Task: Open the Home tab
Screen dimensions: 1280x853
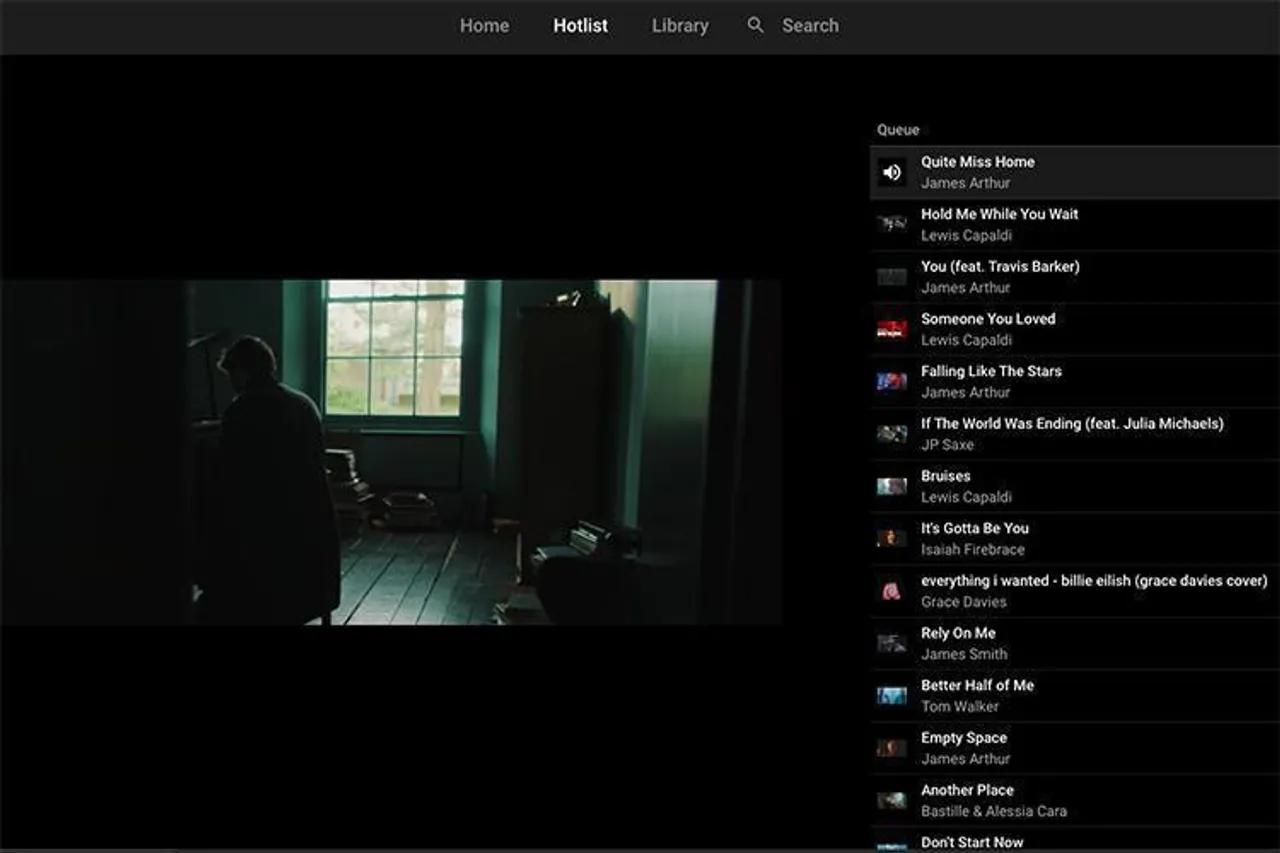Action: 484,26
